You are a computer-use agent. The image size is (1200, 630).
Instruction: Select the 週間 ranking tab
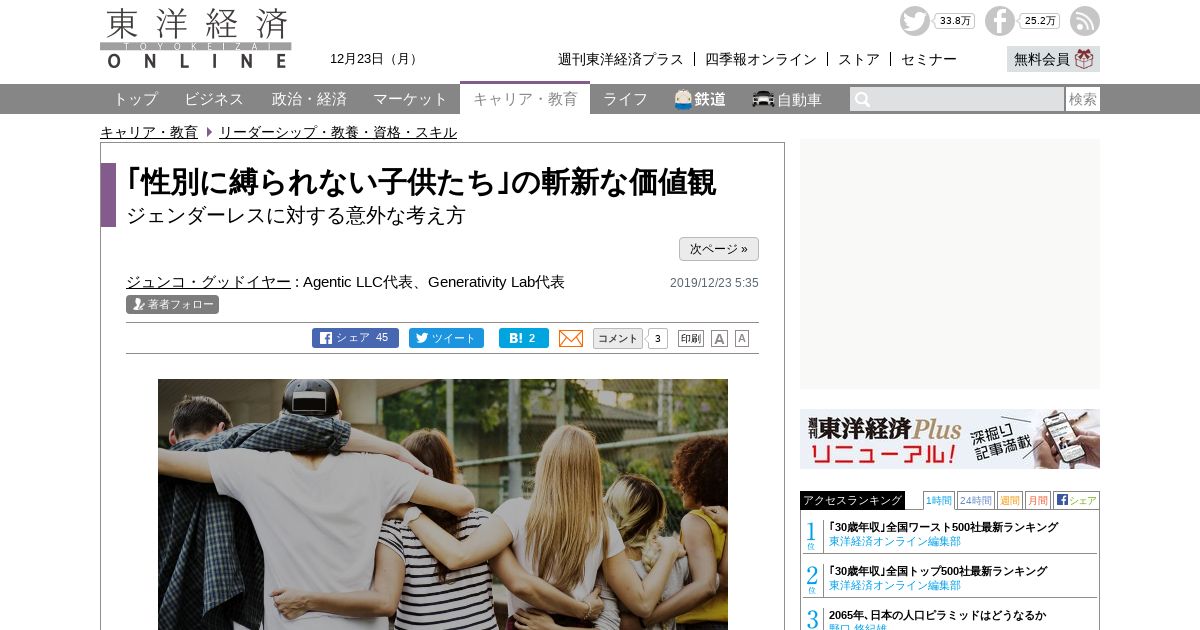click(1010, 500)
